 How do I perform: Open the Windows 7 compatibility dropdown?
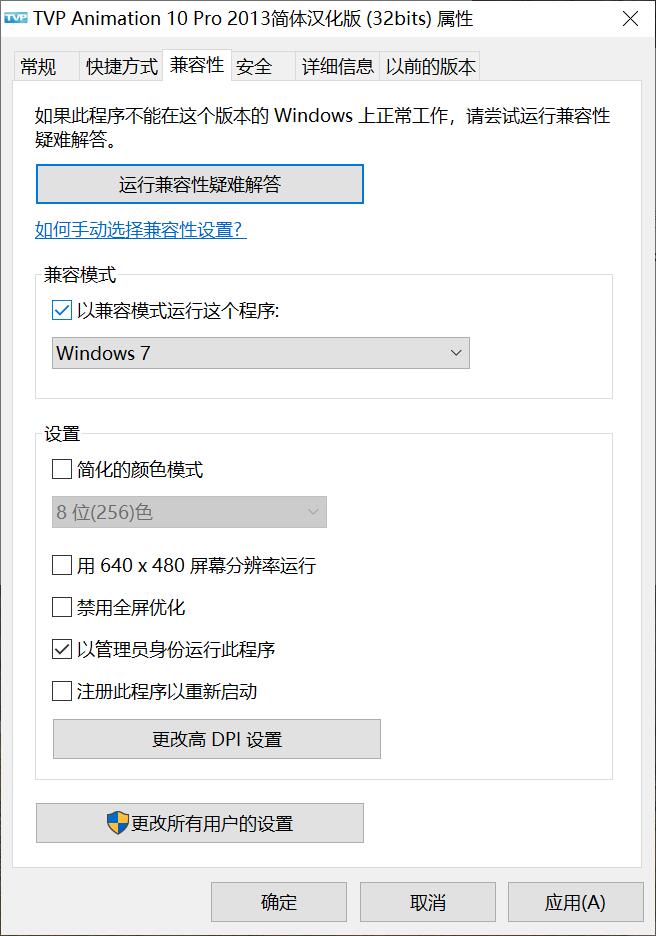tap(260, 353)
